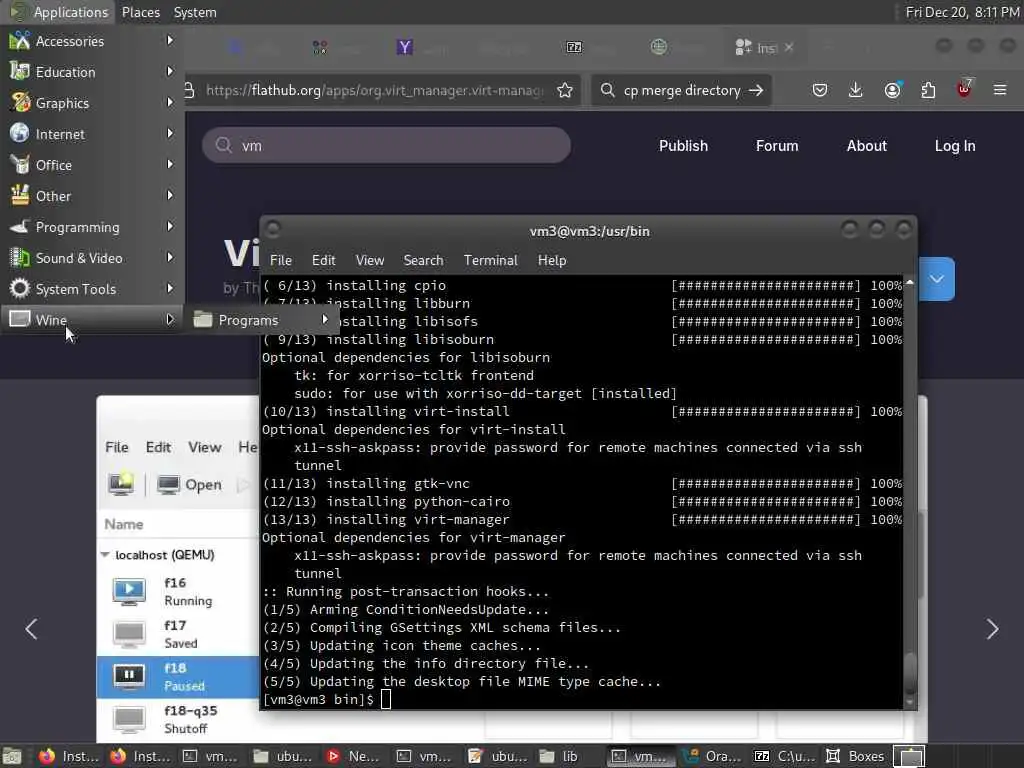Open the Wine Programs submenu
The height and width of the screenshot is (768, 1024).
pyautogui.click(x=261, y=320)
